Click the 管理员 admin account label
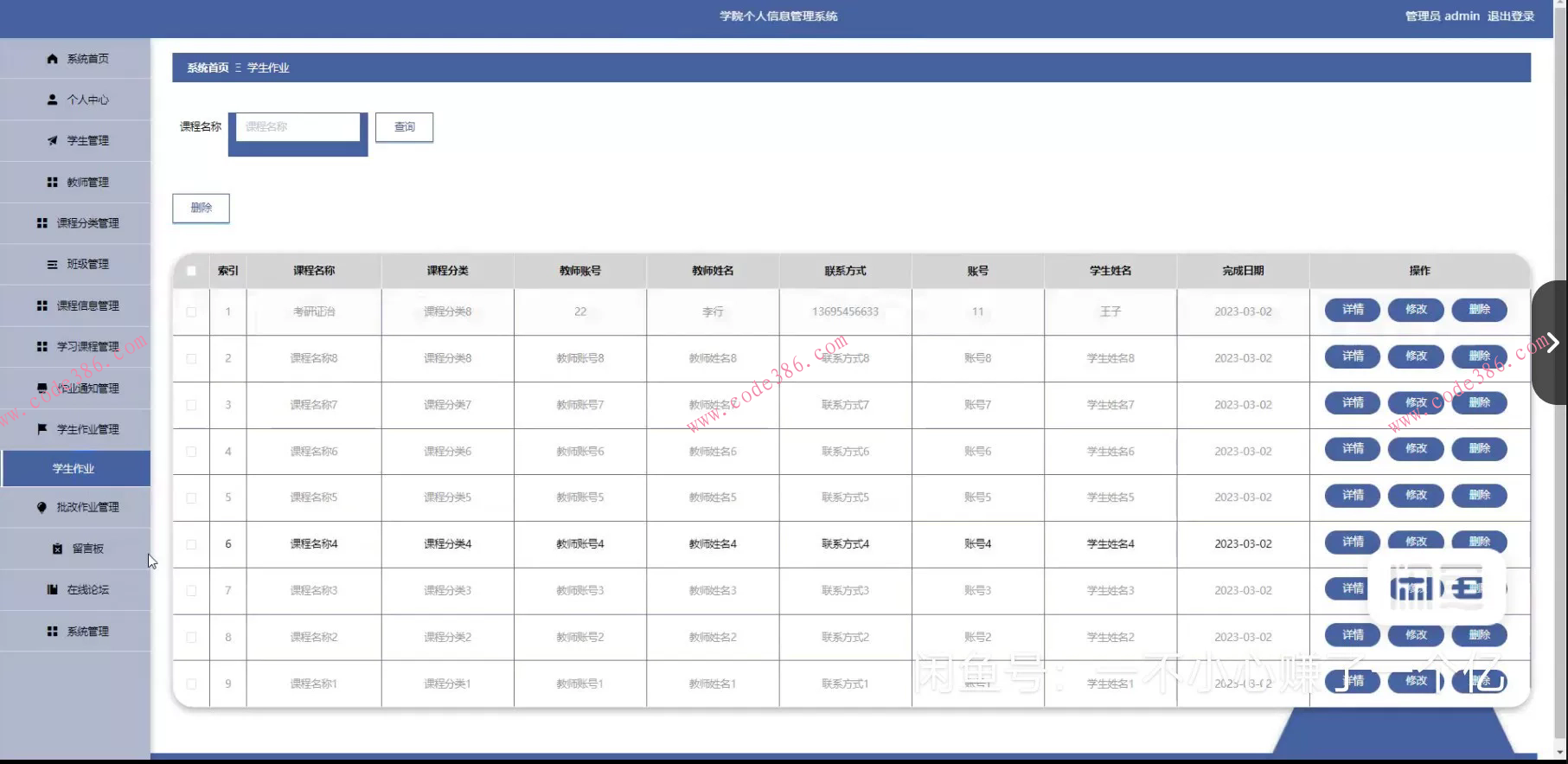1568x764 pixels. pos(1442,16)
